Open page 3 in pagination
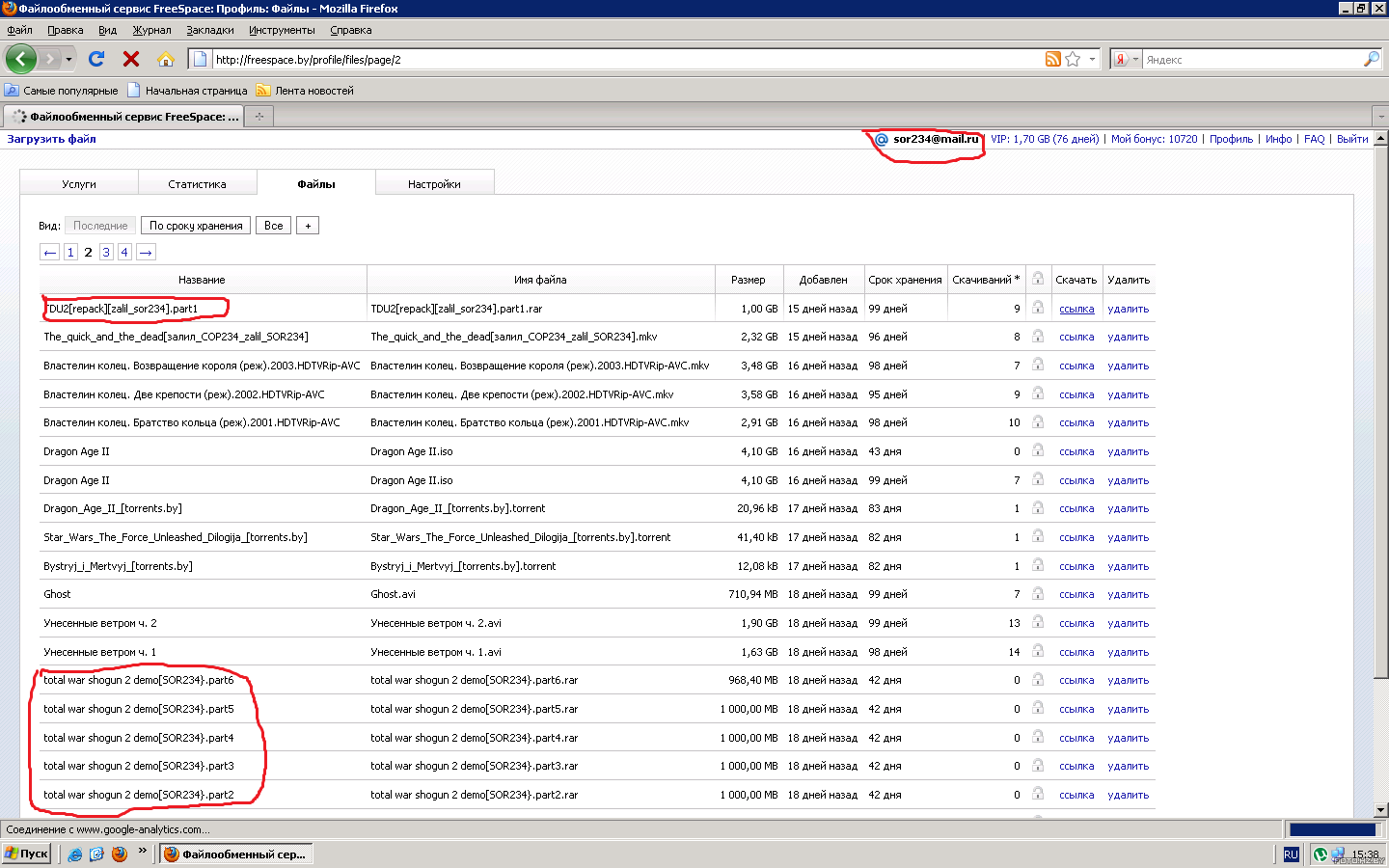 [x=106, y=252]
